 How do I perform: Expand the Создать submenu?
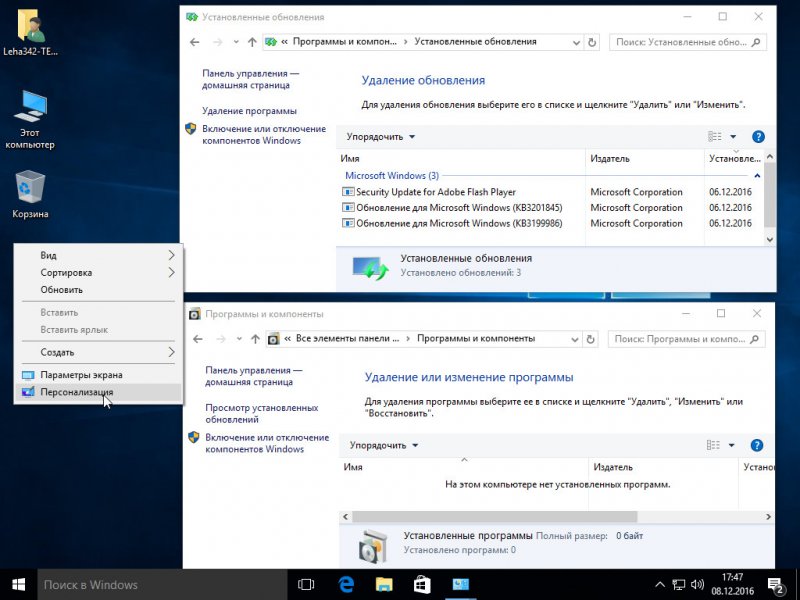(x=98, y=352)
